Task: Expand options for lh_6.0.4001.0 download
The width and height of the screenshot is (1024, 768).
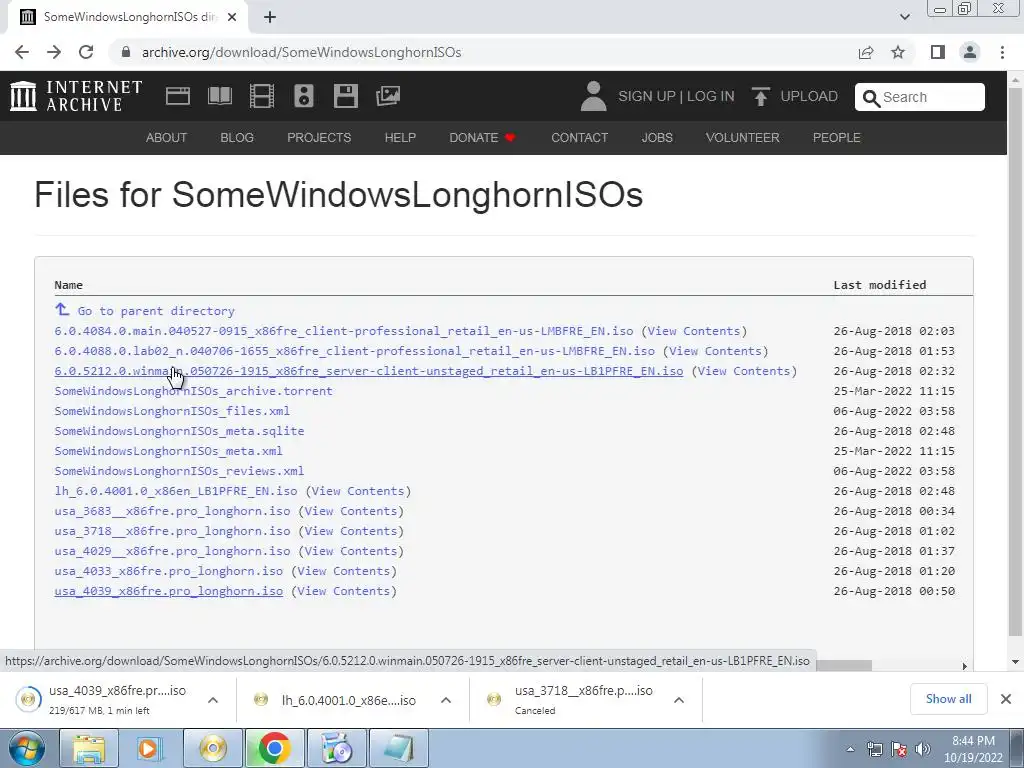Action: pos(446,700)
